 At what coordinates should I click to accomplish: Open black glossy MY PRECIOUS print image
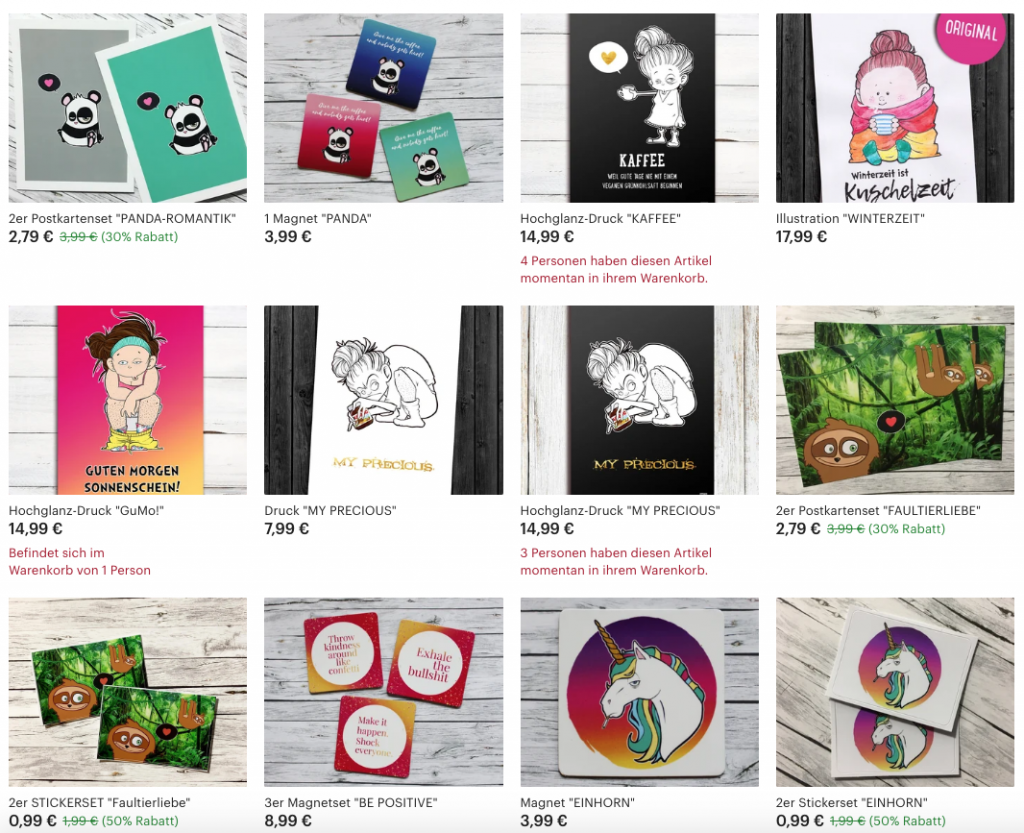(x=639, y=400)
